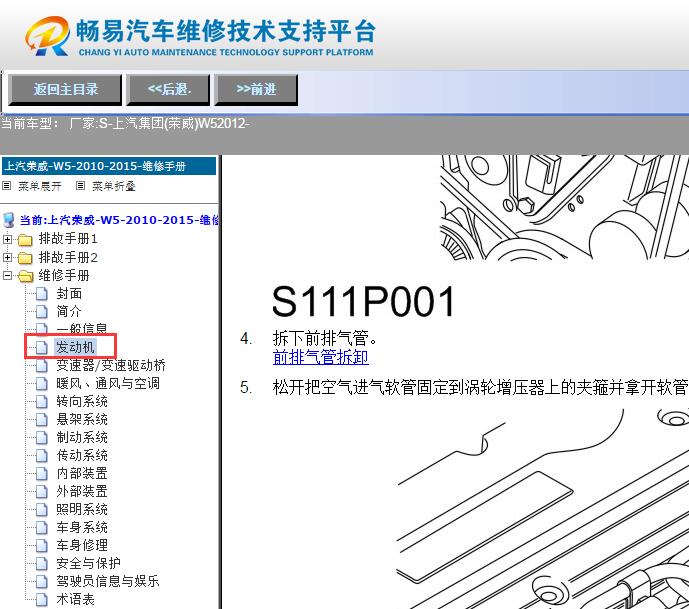The width and height of the screenshot is (689, 609).
Task: Open the 当前:上汽荣威-W5-2010-2015 root link
Action: [119, 220]
